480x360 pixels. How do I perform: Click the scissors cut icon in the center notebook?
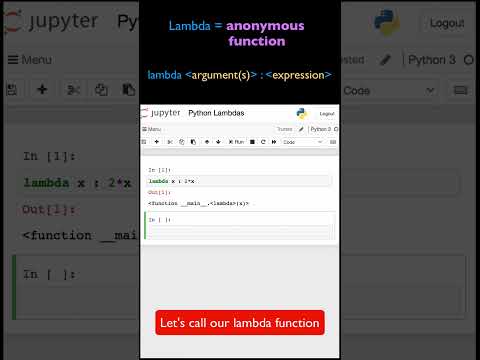170,142
